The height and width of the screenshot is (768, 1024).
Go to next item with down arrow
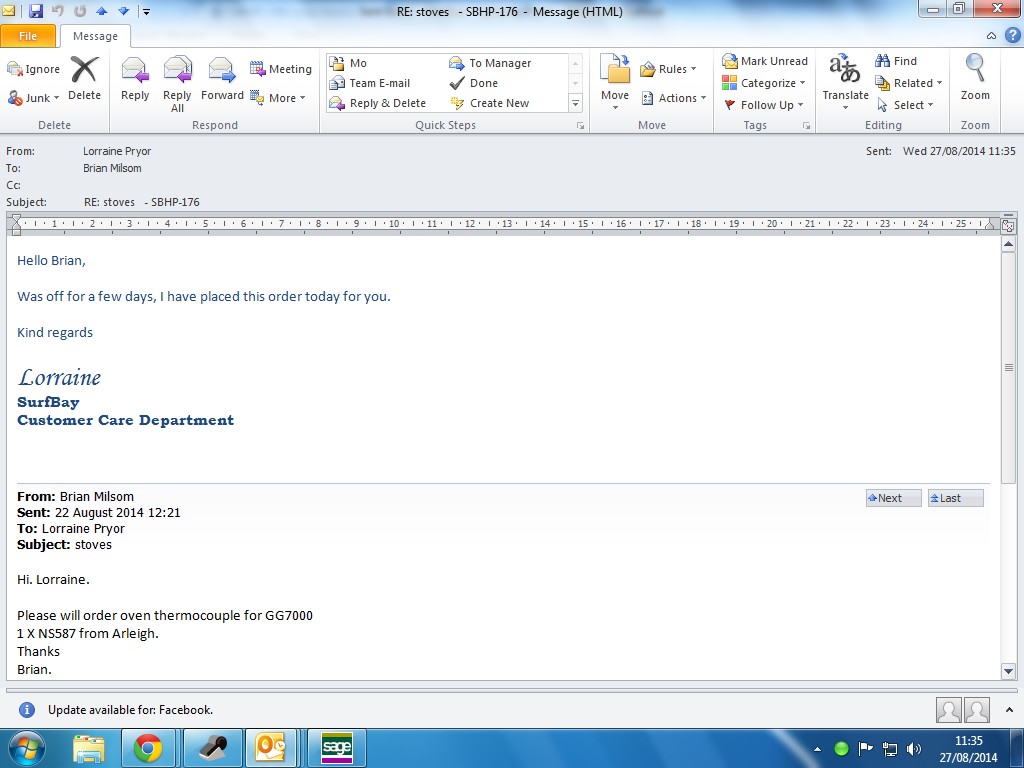coord(123,10)
